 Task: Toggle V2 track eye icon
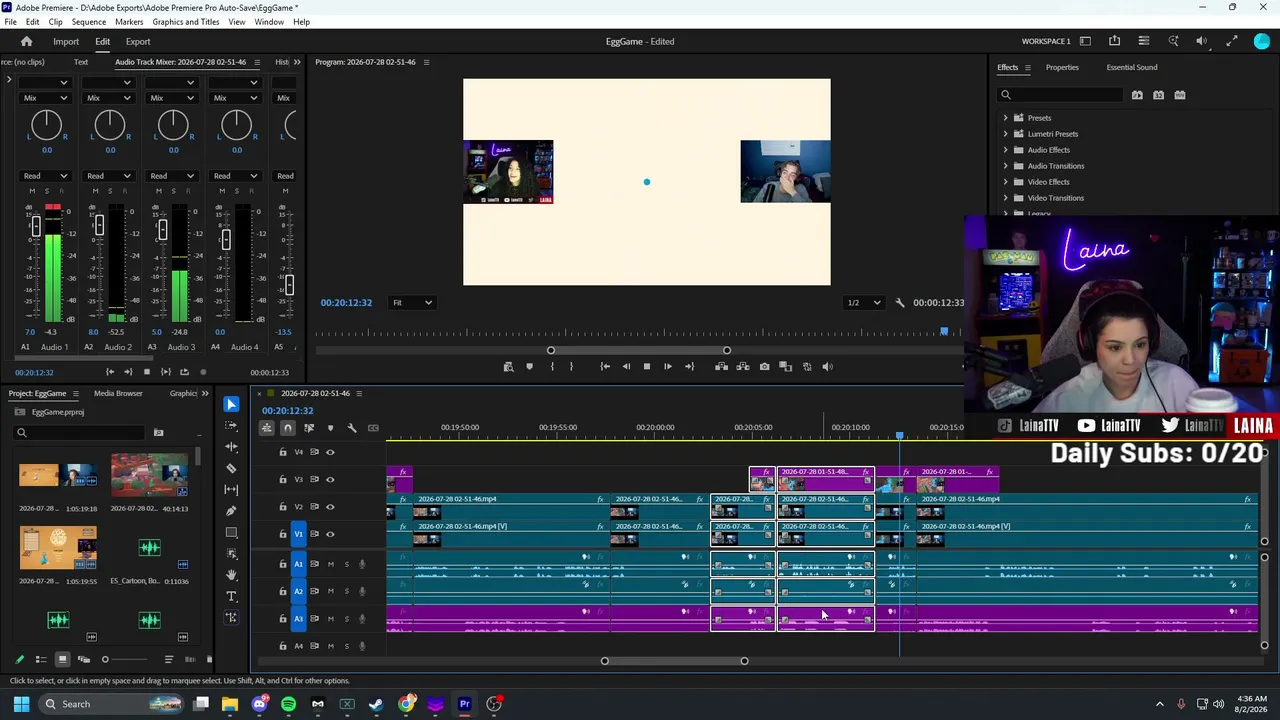[330, 507]
